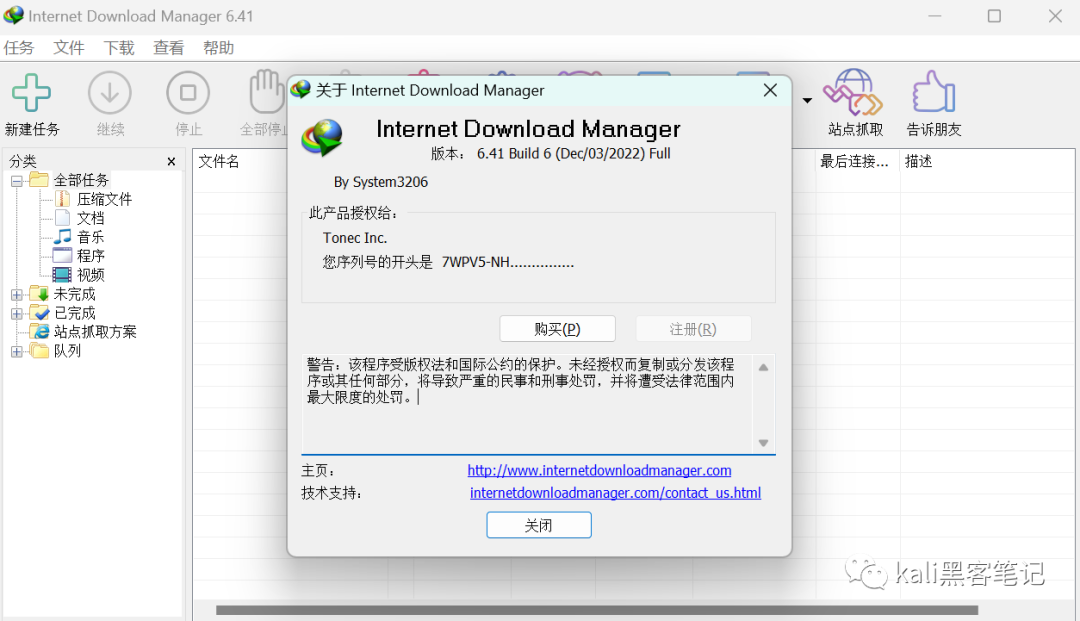
Task: Click the 关闭 button in About dialog
Action: pyautogui.click(x=539, y=525)
